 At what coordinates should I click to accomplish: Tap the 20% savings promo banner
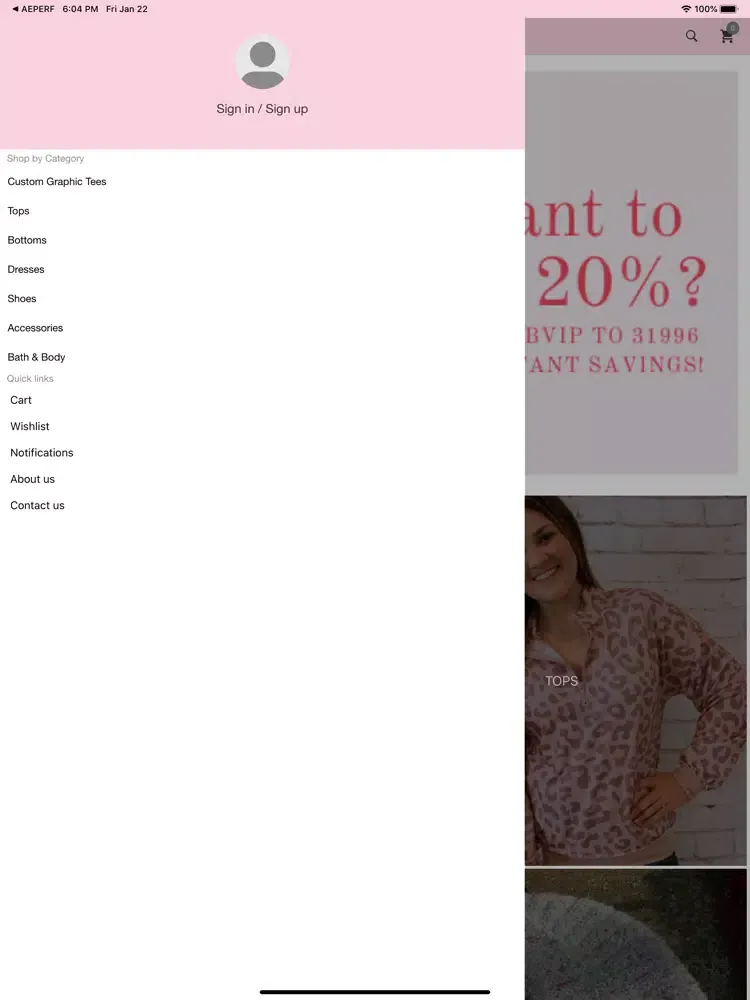[631, 273]
